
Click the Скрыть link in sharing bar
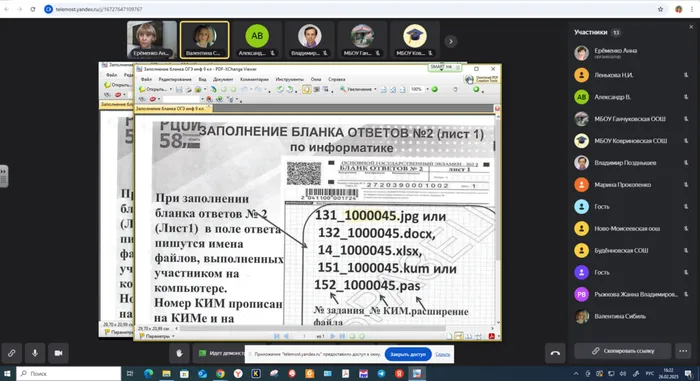442,354
